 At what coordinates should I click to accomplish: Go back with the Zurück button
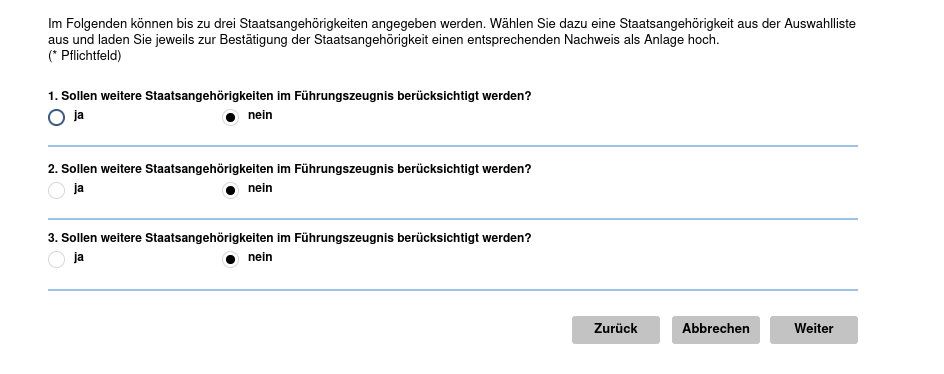pyautogui.click(x=616, y=330)
